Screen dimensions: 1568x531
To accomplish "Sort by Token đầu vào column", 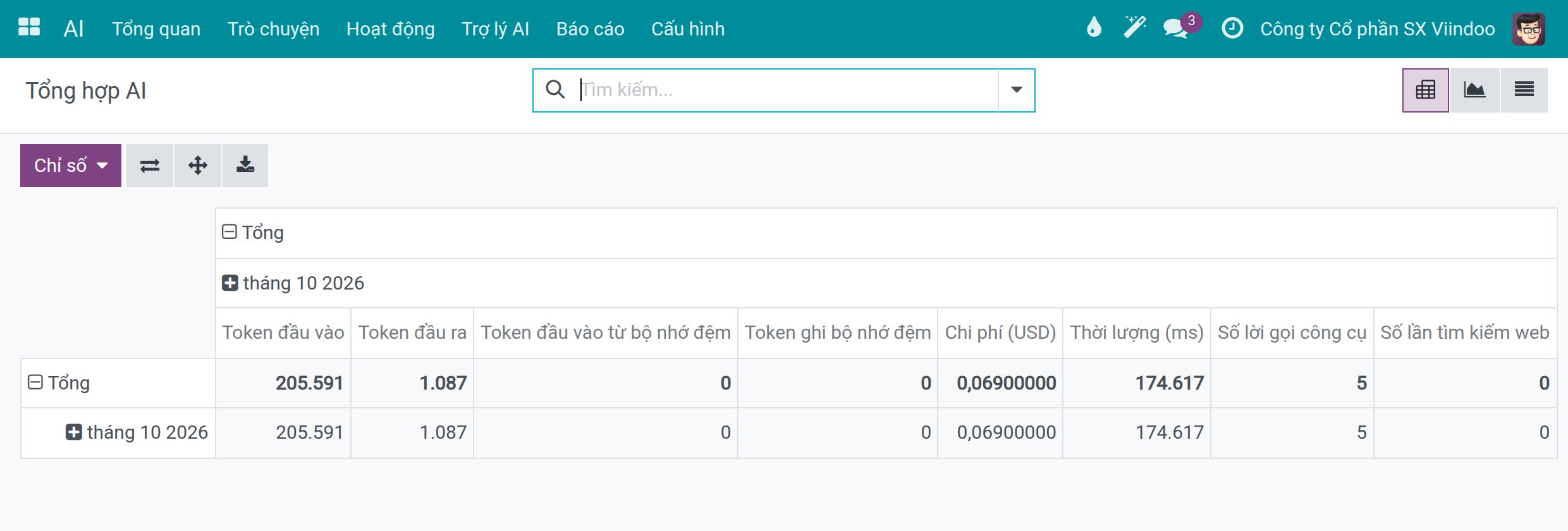I will (283, 333).
